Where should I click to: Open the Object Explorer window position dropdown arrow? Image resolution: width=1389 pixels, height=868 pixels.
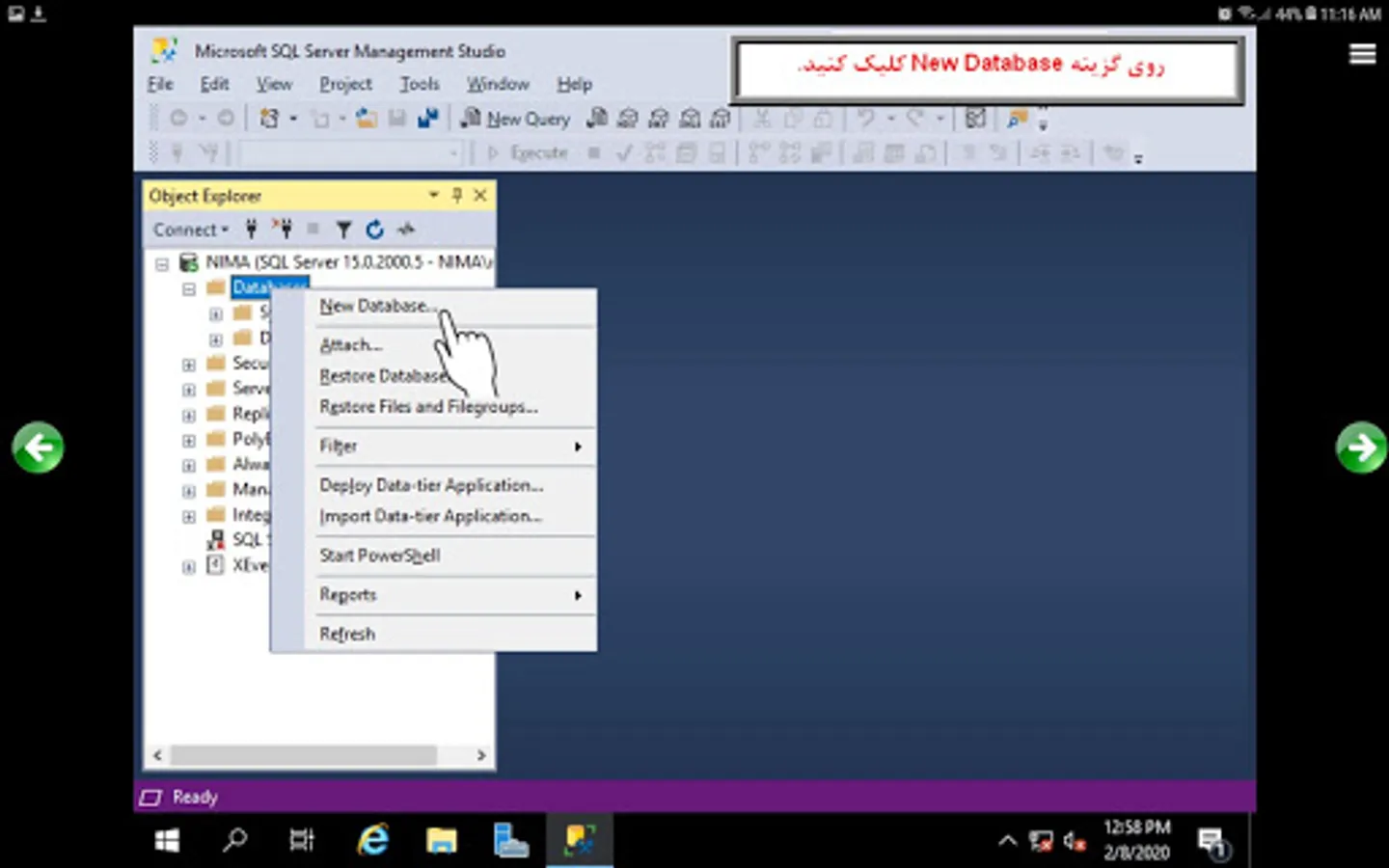click(433, 195)
